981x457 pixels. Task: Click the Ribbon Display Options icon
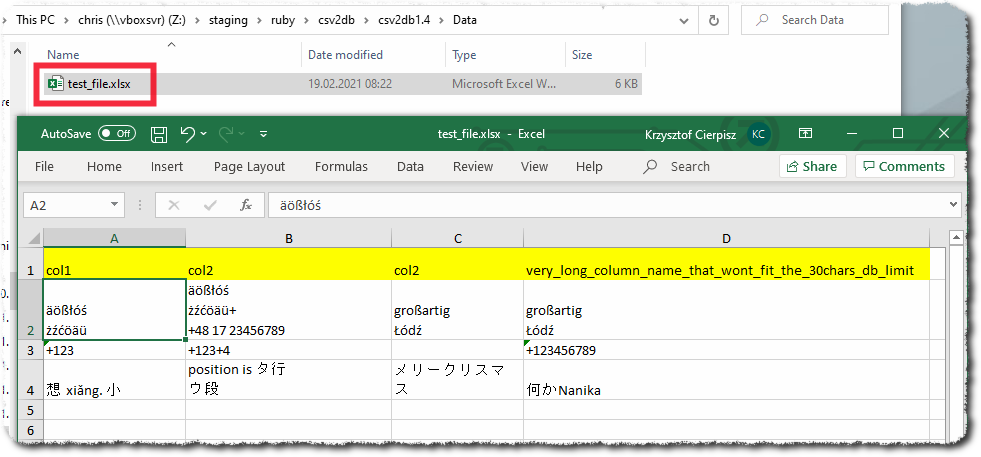(805, 133)
